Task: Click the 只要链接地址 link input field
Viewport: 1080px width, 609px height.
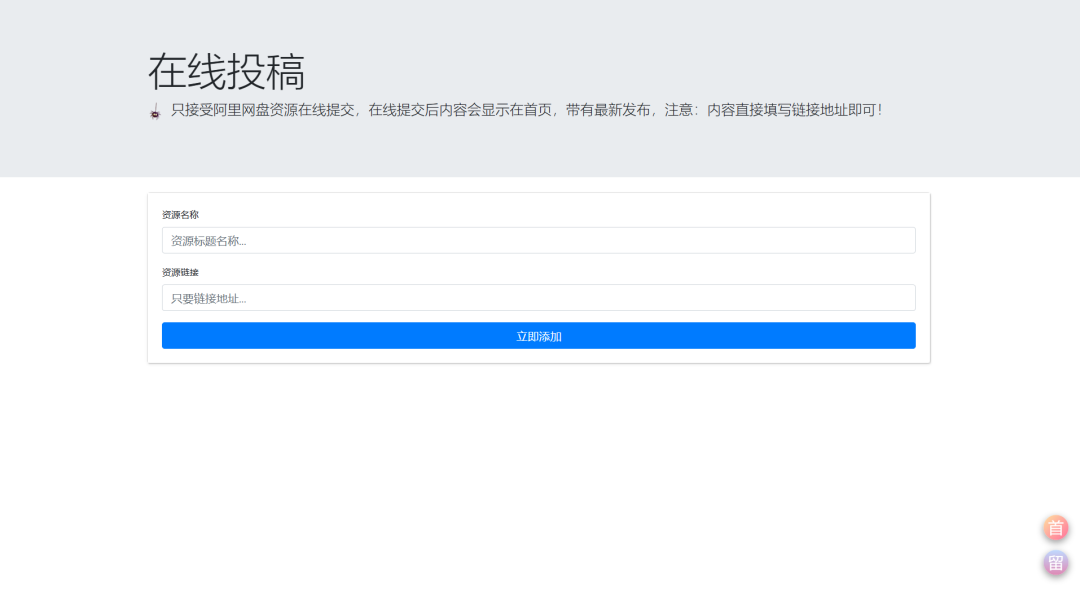Action: click(x=539, y=297)
